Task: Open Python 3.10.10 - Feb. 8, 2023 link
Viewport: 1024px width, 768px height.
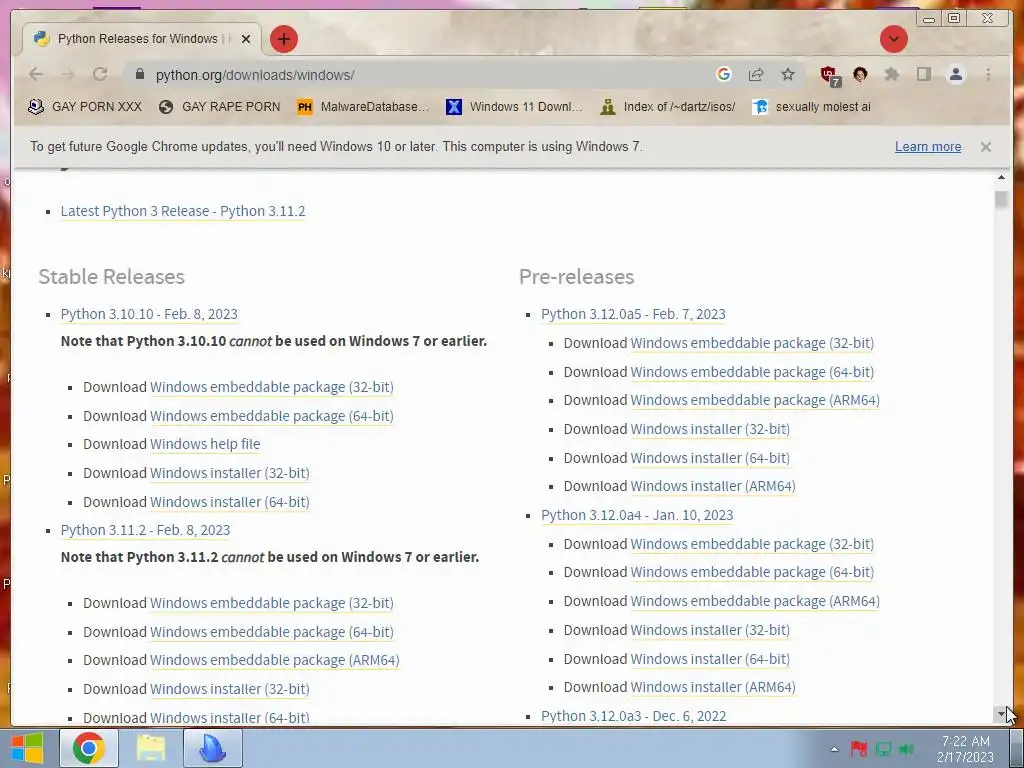Action: (x=149, y=314)
